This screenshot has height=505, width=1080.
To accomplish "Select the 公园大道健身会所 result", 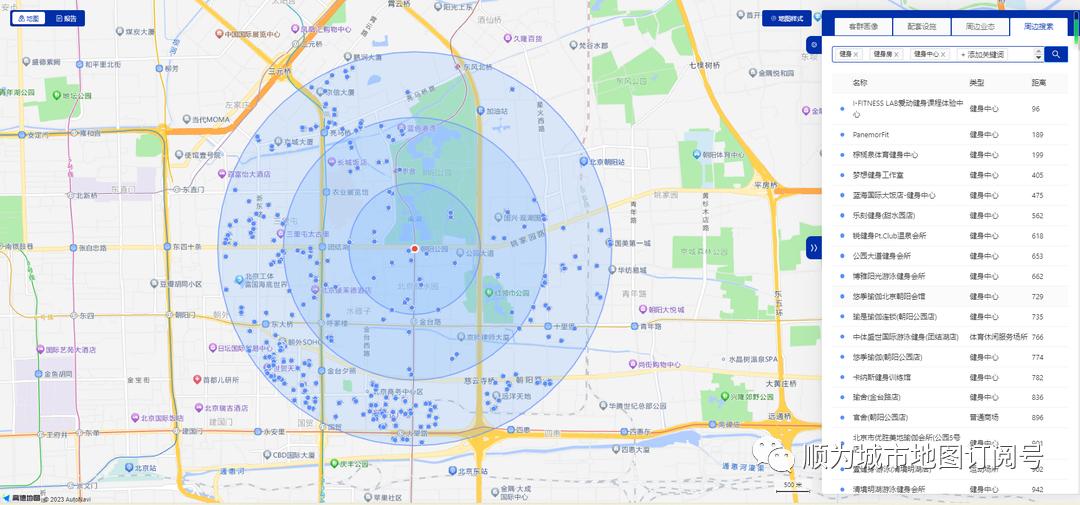I will pos(951,256).
